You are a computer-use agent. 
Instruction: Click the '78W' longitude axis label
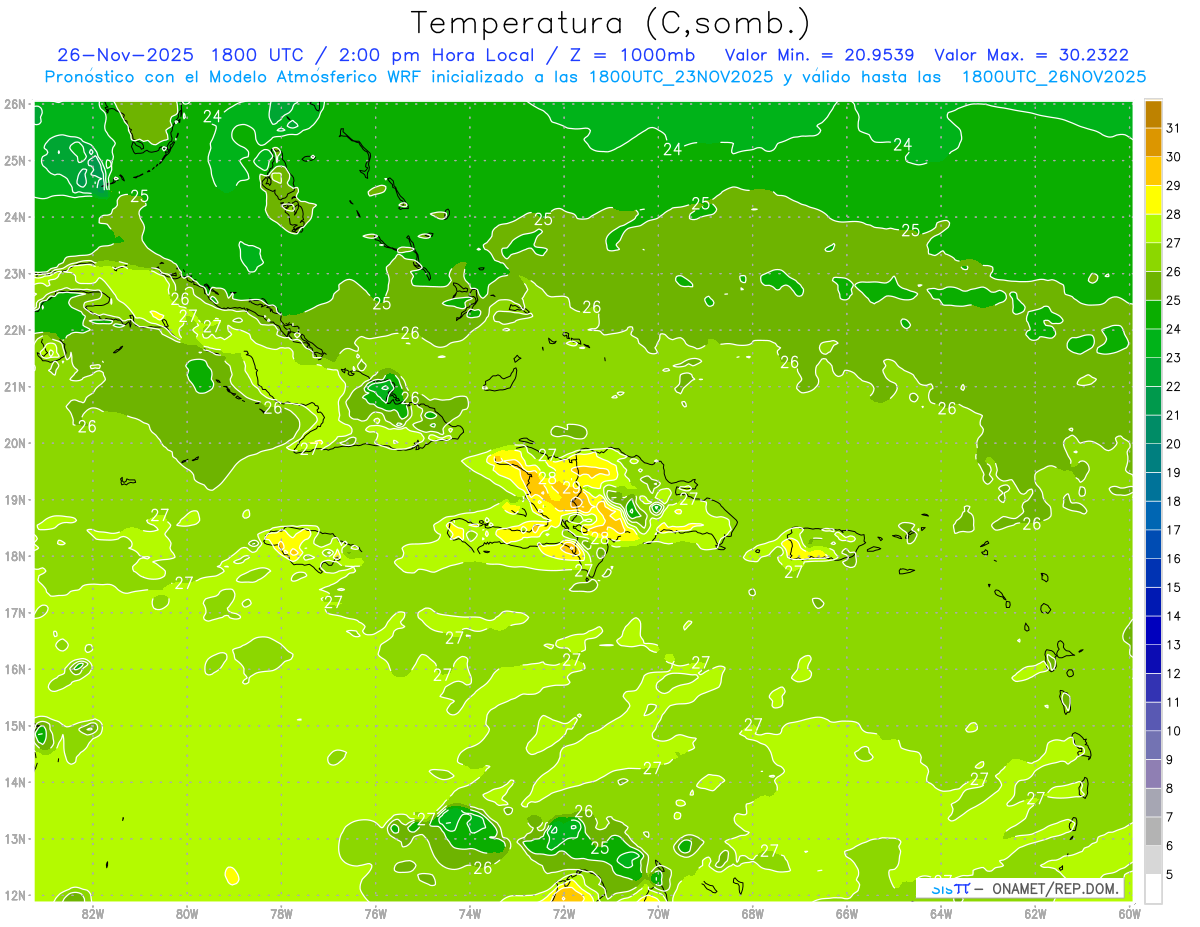[x=281, y=913]
